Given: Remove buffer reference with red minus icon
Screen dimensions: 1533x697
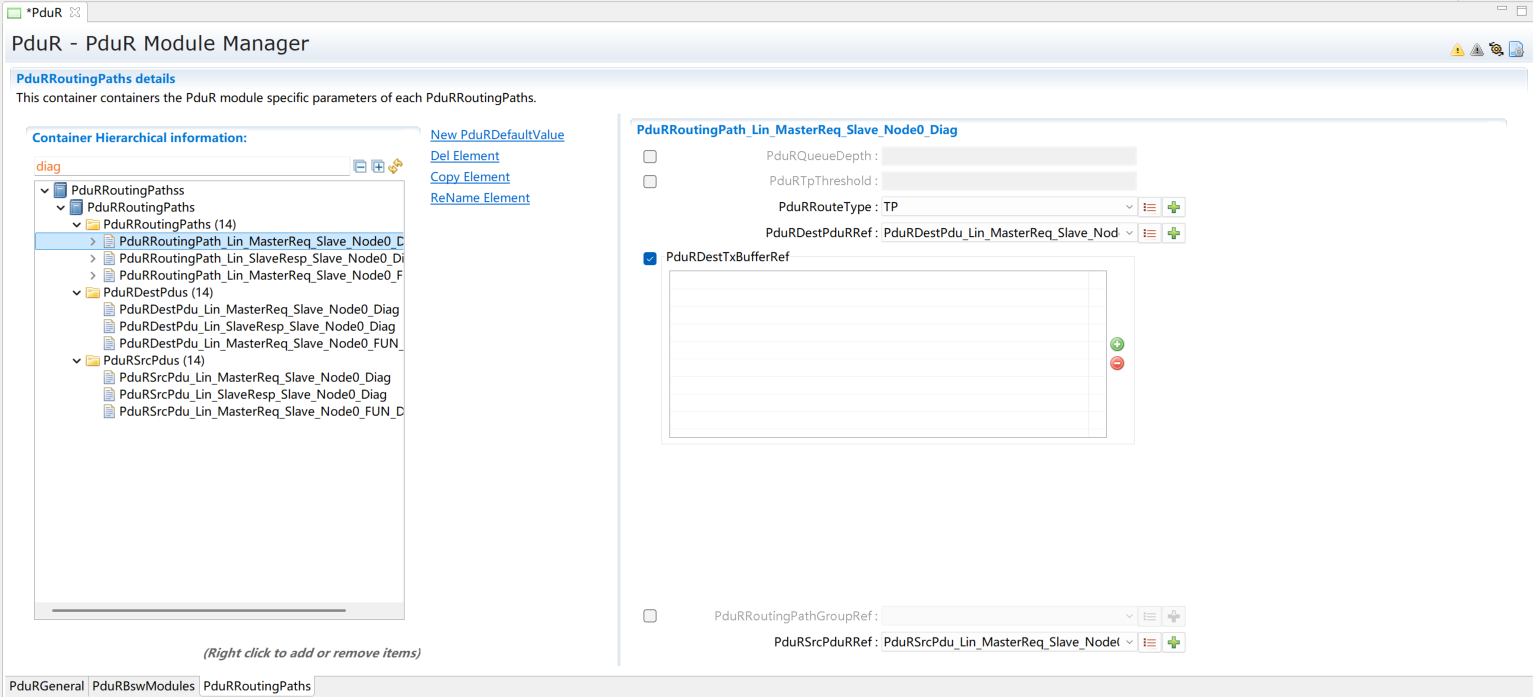Looking at the screenshot, I should [1117, 363].
